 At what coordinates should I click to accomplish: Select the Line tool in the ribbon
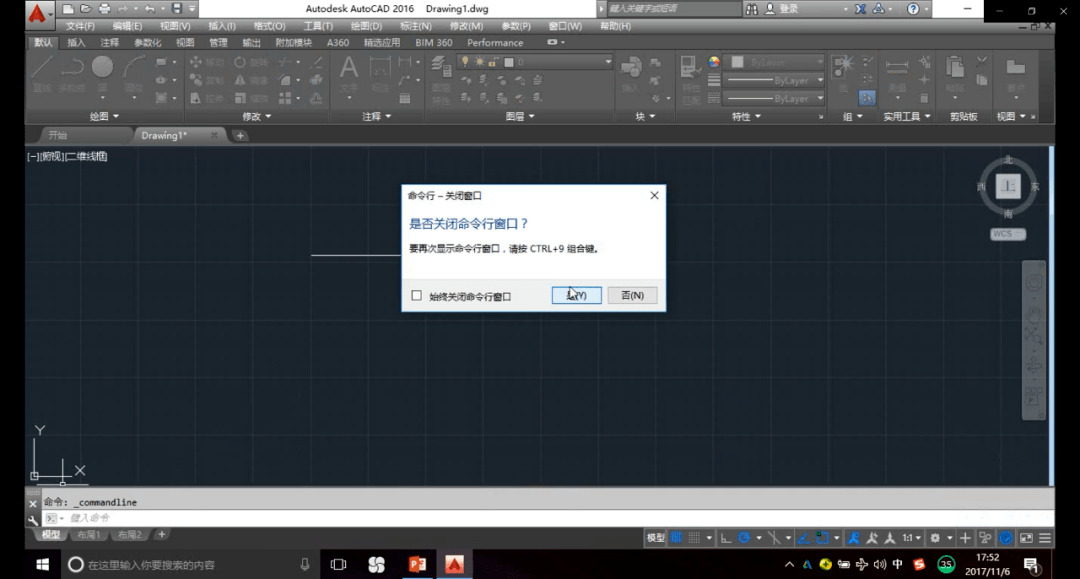click(42, 69)
